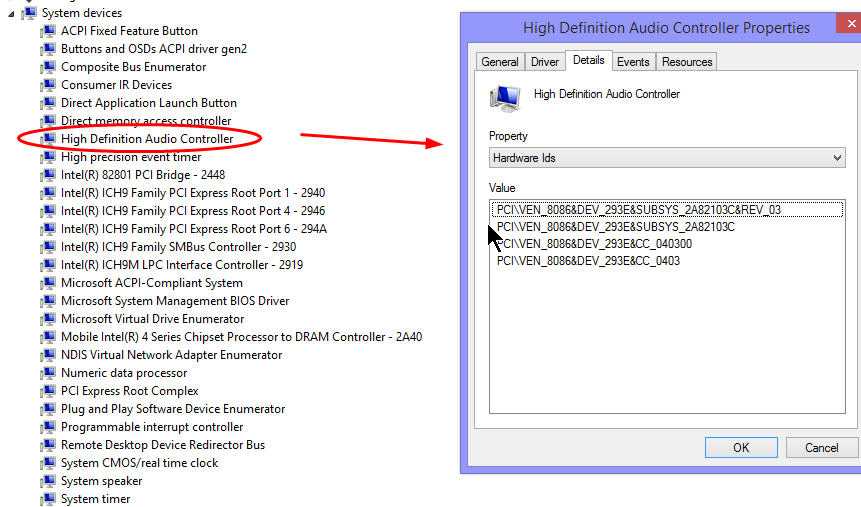Select PCI Express Root Complex text label
Screen dimensions: 861x507
click(x=130, y=391)
